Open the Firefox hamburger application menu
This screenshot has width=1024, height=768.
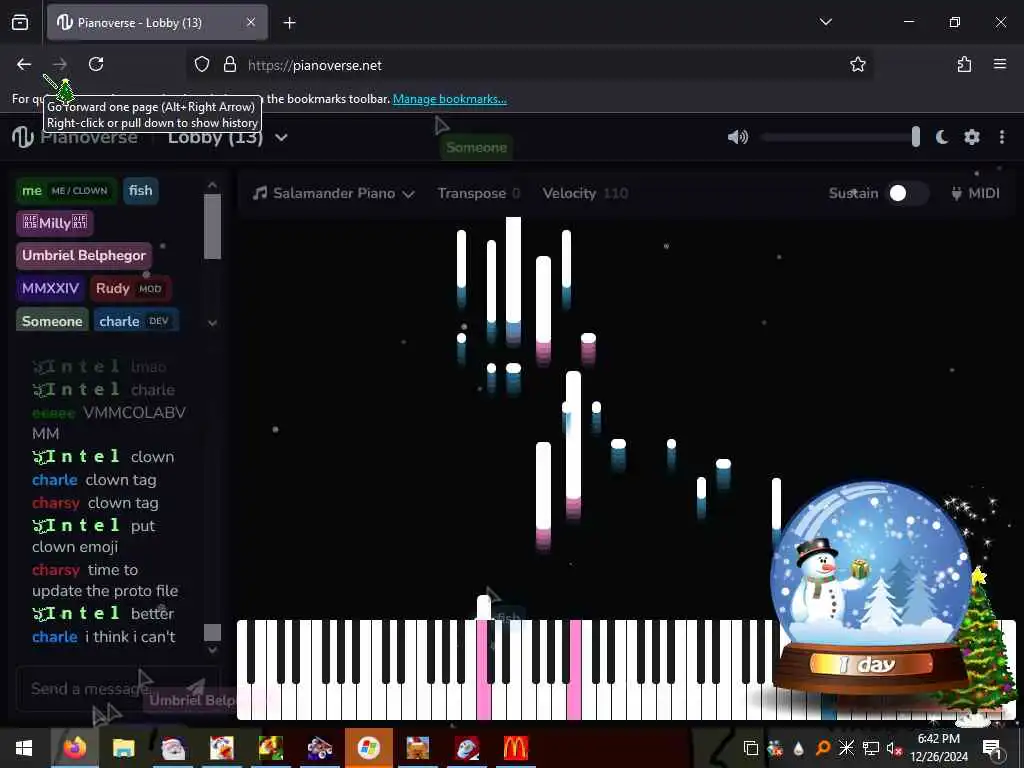tap(999, 64)
